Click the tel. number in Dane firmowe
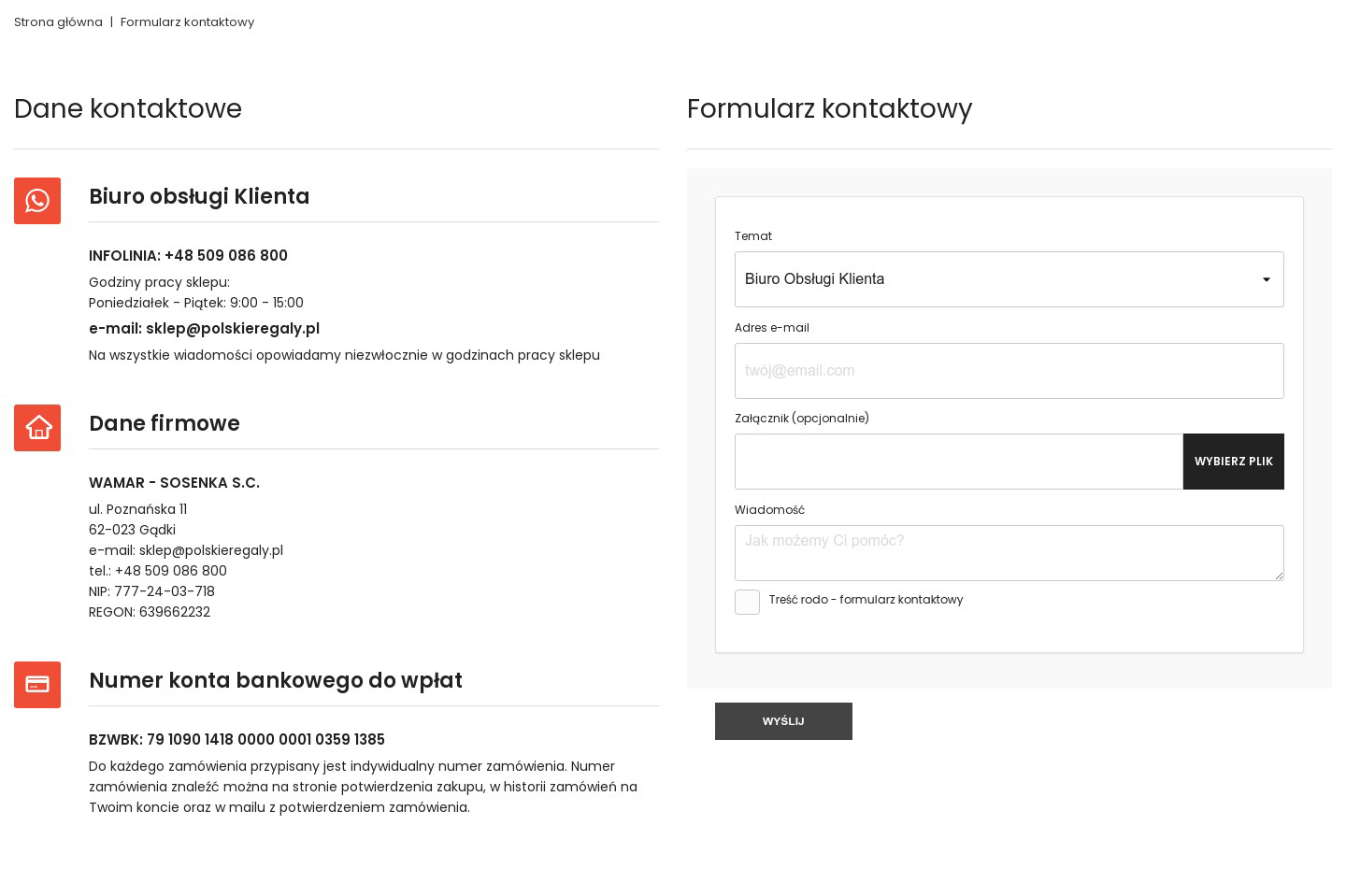Image resolution: width=1346 pixels, height=896 pixels. (x=171, y=571)
